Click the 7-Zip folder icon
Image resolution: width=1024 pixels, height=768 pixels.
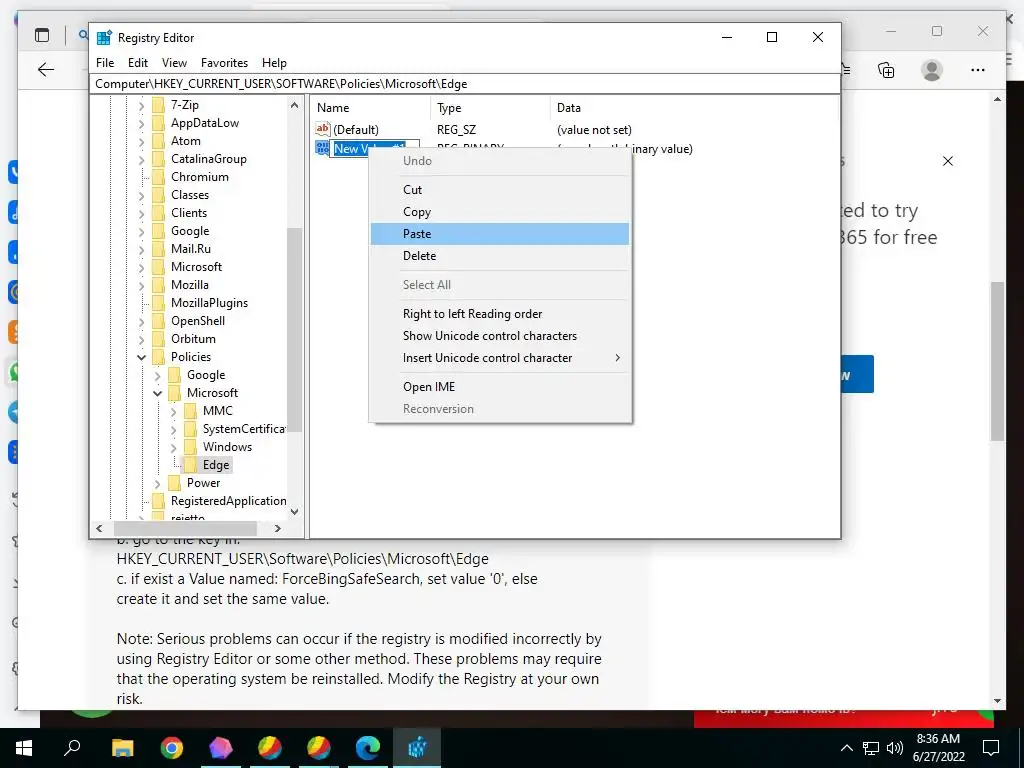159,105
